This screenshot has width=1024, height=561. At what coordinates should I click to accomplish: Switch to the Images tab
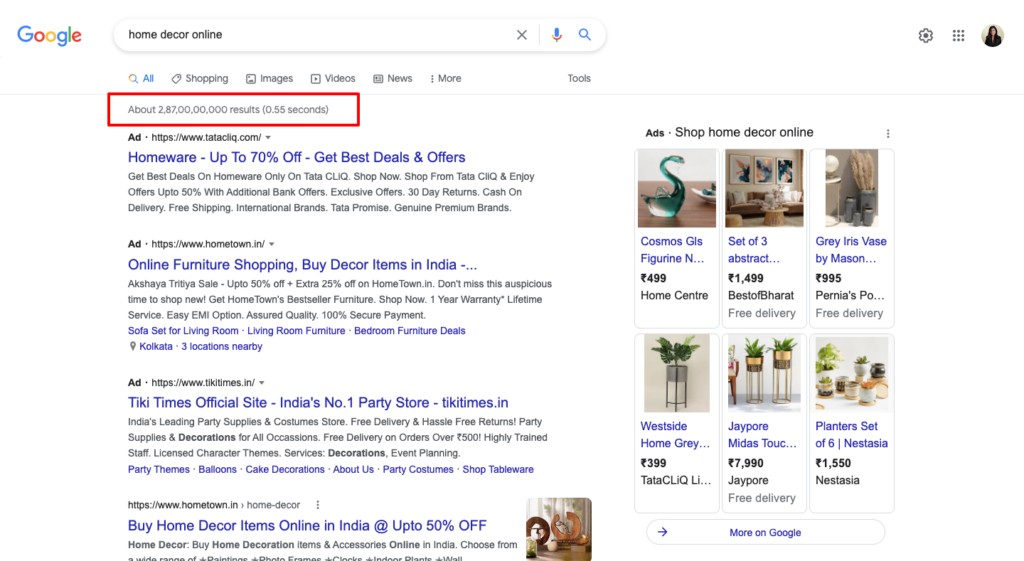(x=269, y=78)
